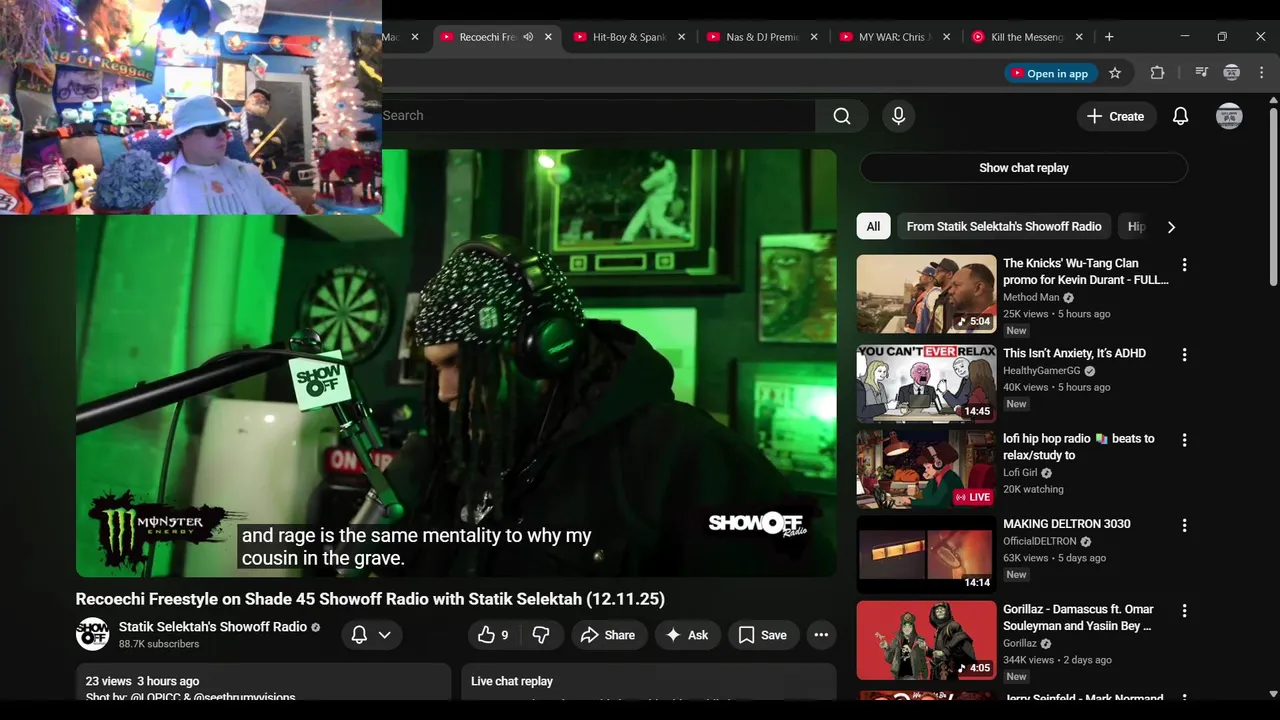This screenshot has height=720, width=1280.
Task: Open notifications bell in header
Action: pyautogui.click(x=1180, y=116)
